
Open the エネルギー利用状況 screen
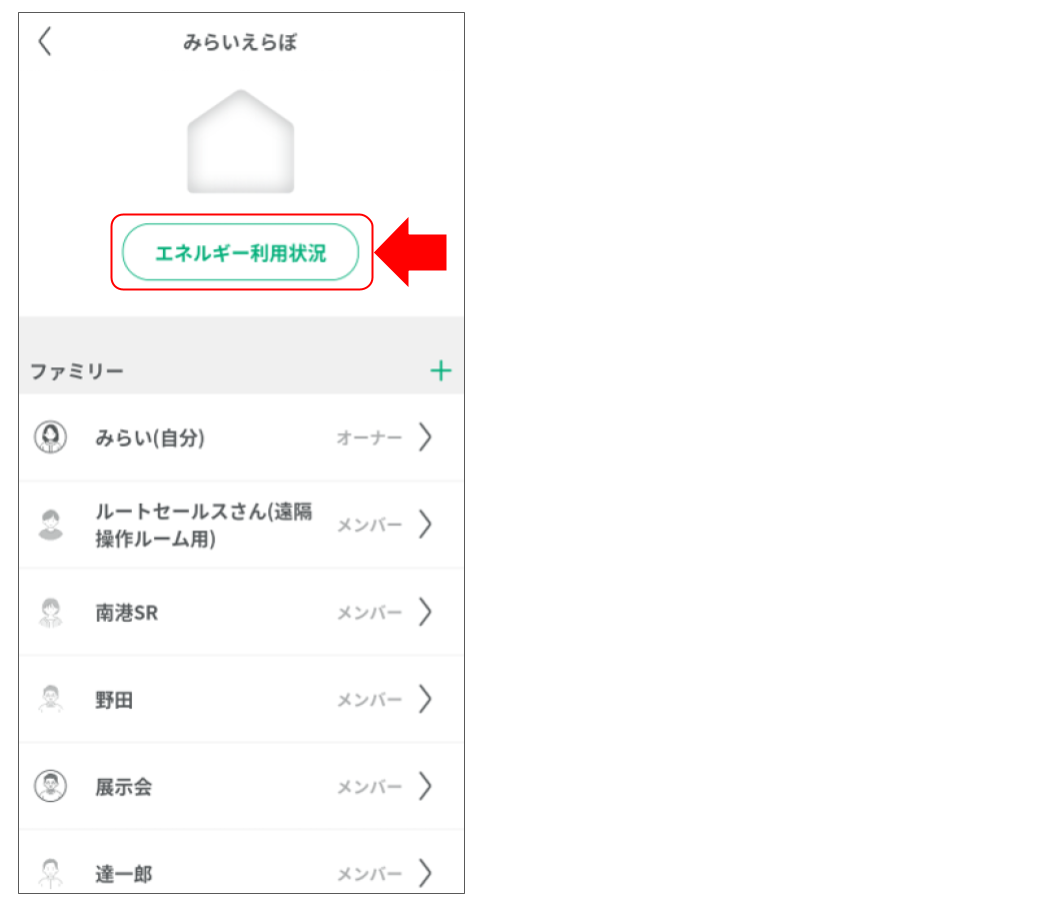(240, 252)
